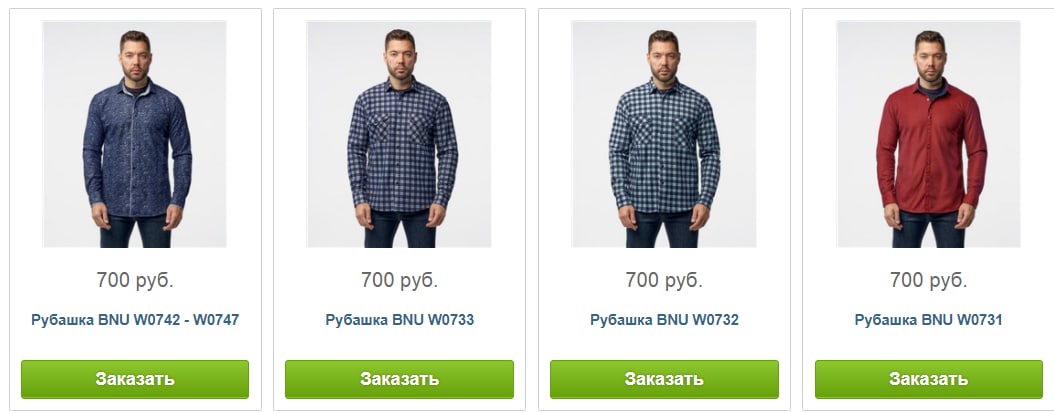Open the Рубашка BNU W0733 link

coord(399,320)
